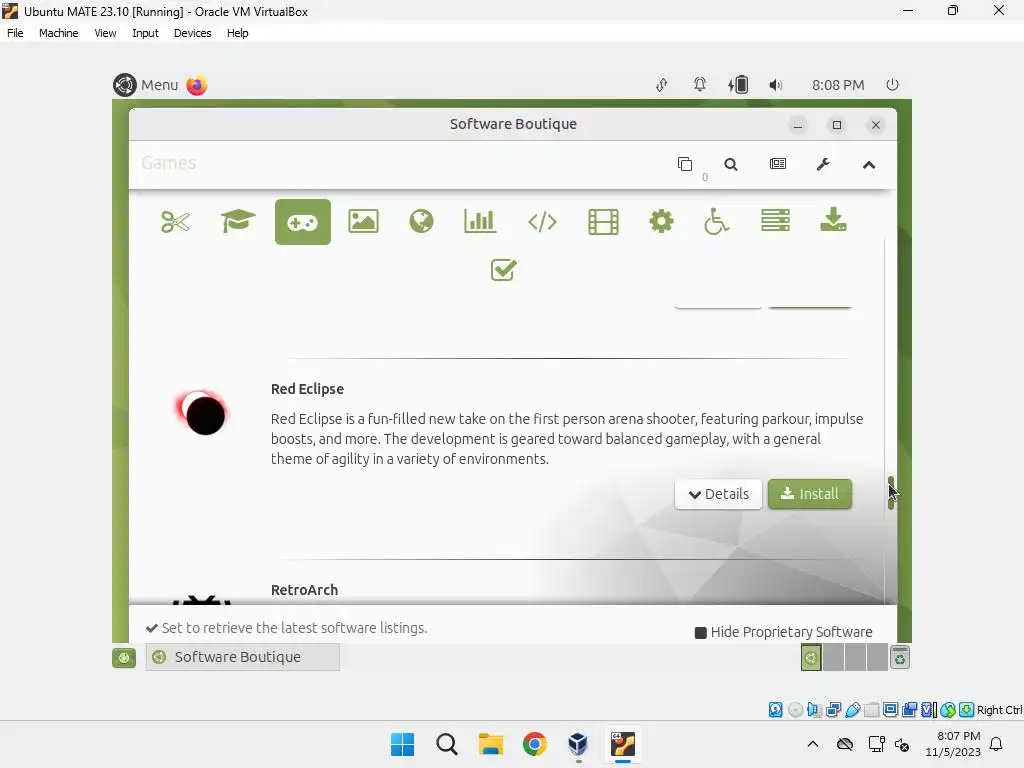Open the Sound & Video film strip icon
1024x768 pixels.
pyautogui.click(x=603, y=222)
